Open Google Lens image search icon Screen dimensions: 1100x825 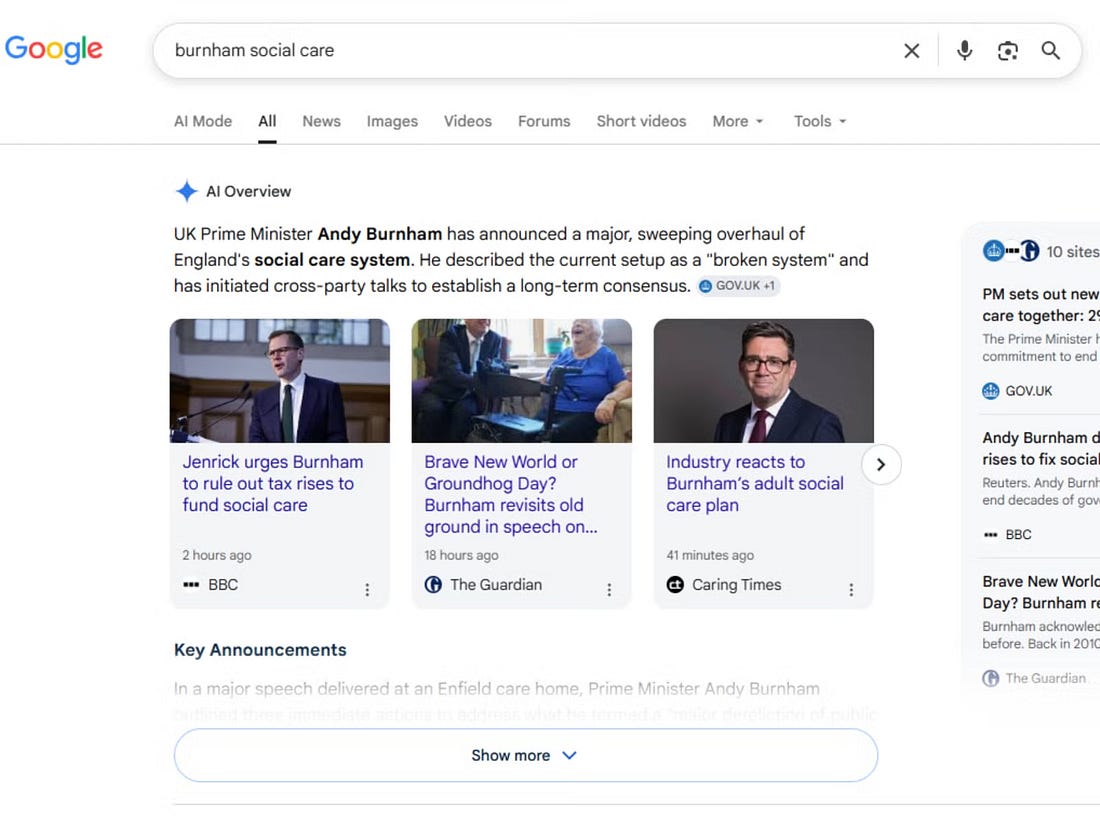coord(1007,51)
